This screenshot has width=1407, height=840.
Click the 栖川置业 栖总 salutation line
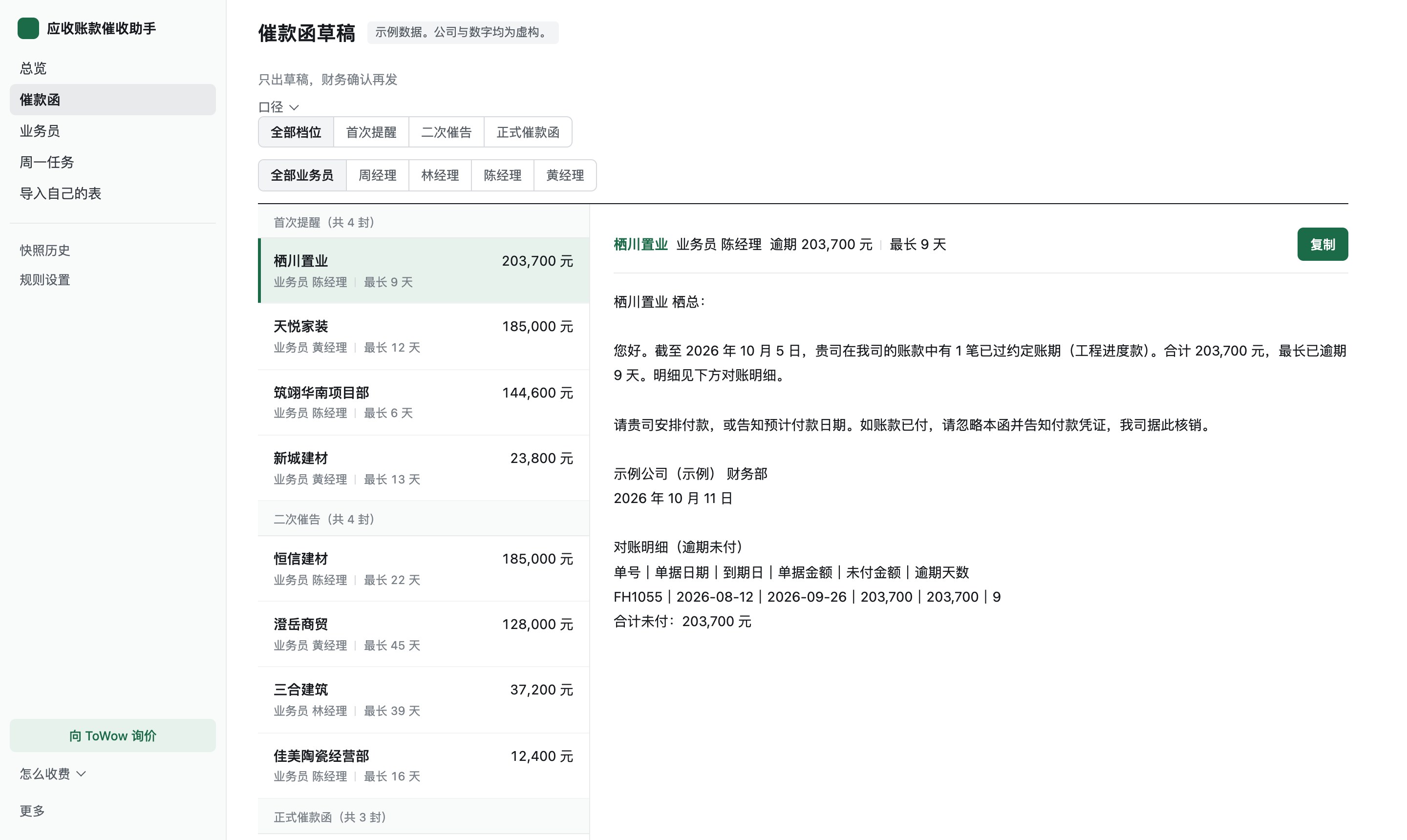pyautogui.click(x=659, y=302)
